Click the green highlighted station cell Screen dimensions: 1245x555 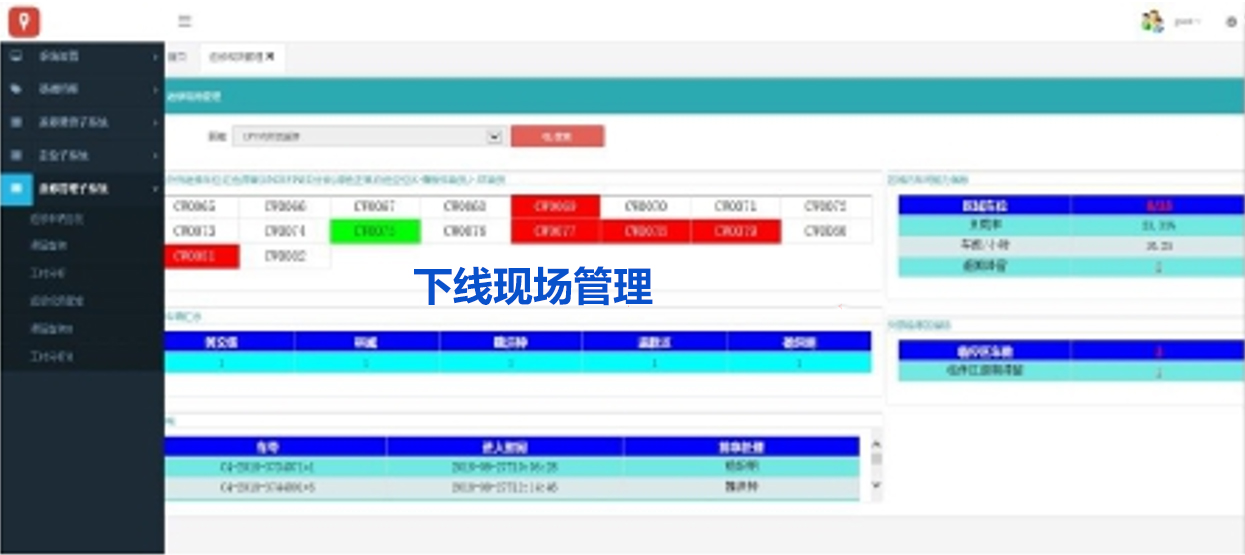[x=375, y=231]
